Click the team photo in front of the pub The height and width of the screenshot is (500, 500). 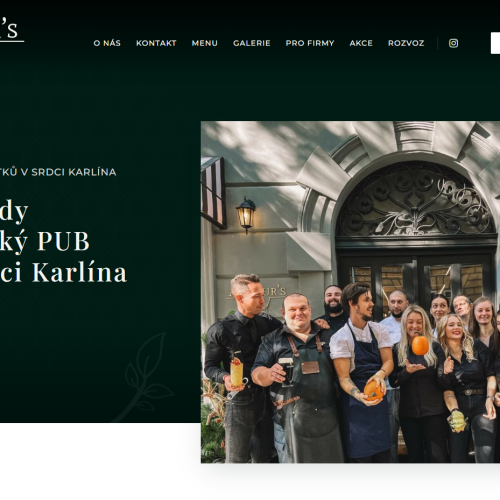(350, 292)
